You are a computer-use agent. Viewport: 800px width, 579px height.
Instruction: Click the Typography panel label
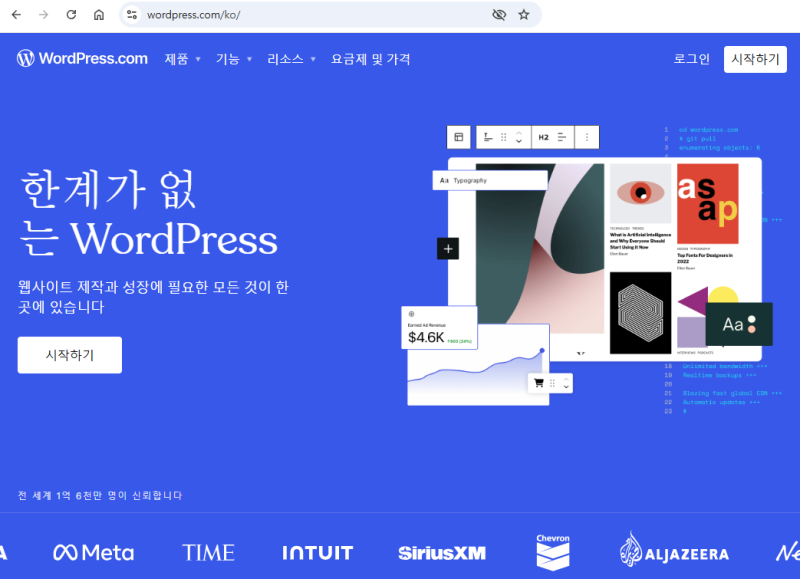pos(490,181)
